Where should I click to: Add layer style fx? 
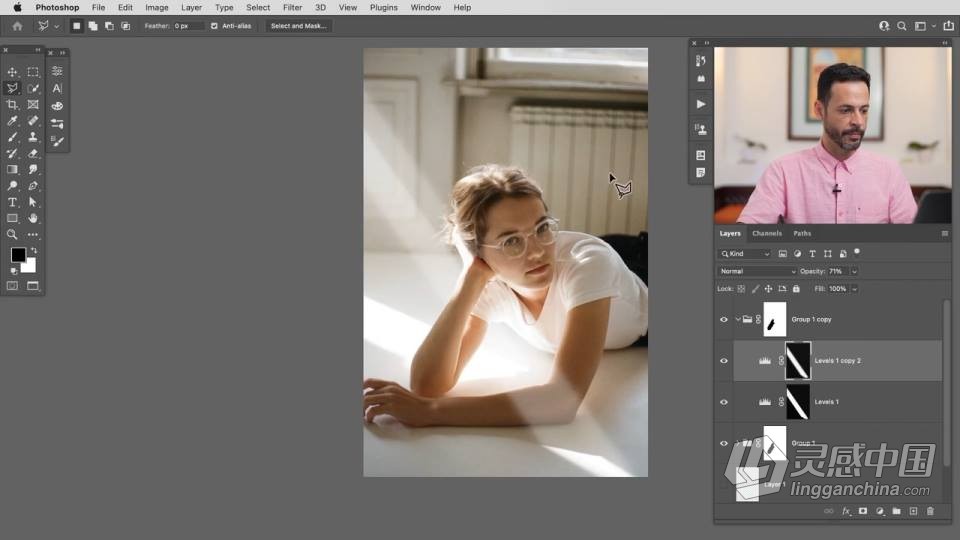click(846, 511)
